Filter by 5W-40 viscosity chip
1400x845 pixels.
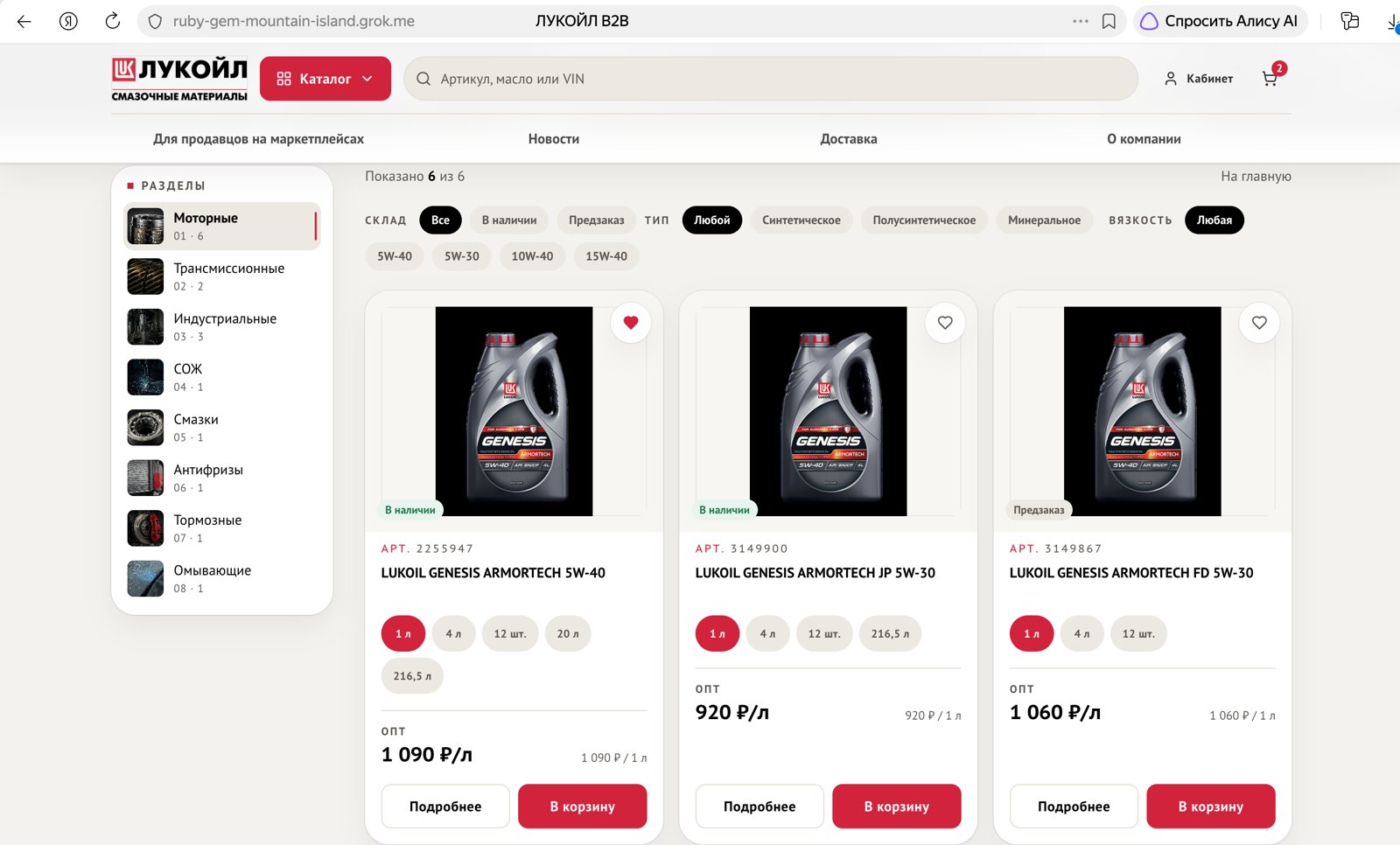click(395, 256)
